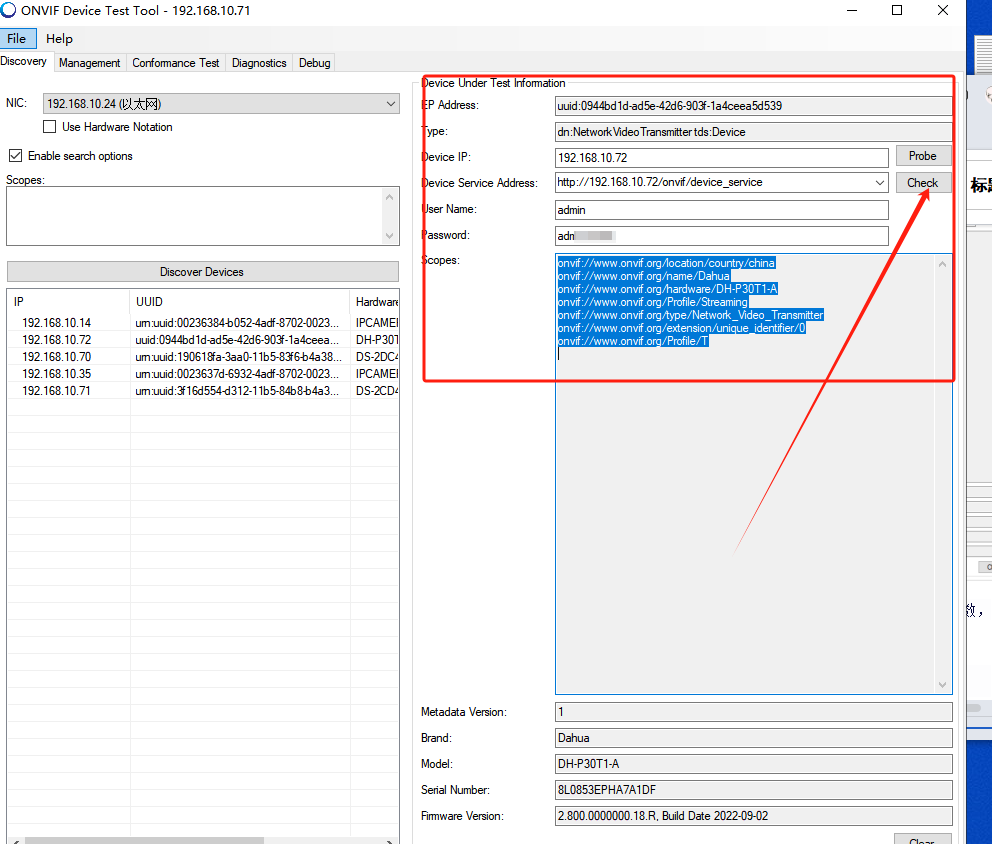Enable the Use Hardware Notation checkbox
Viewport: 992px width, 844px height.
click(x=49, y=127)
